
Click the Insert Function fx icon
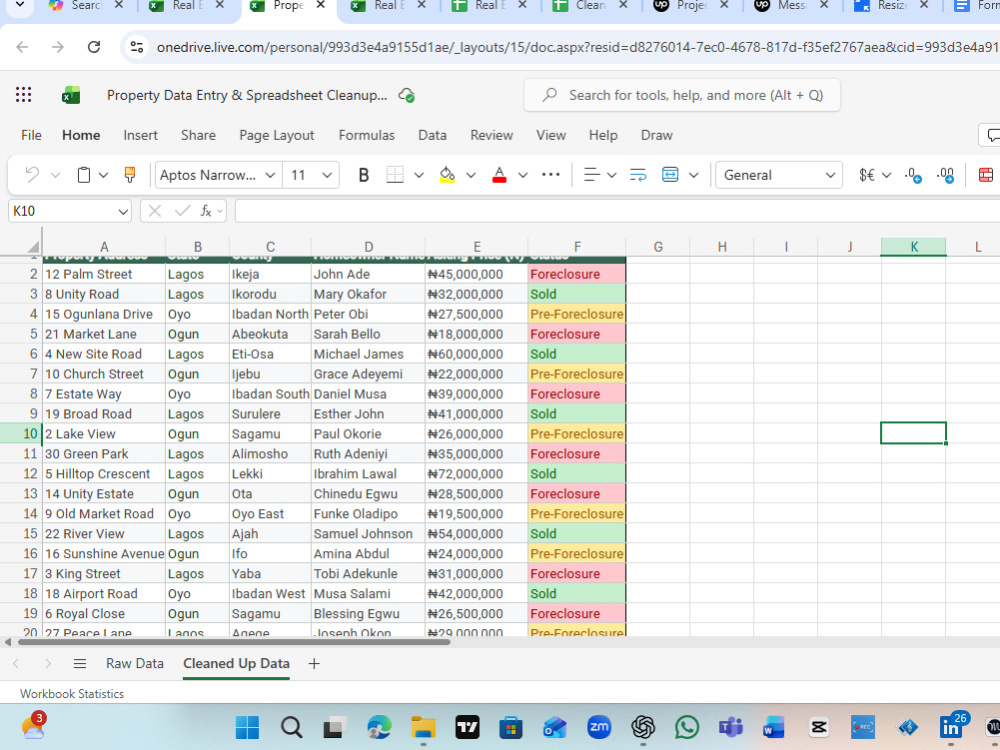[x=205, y=211]
